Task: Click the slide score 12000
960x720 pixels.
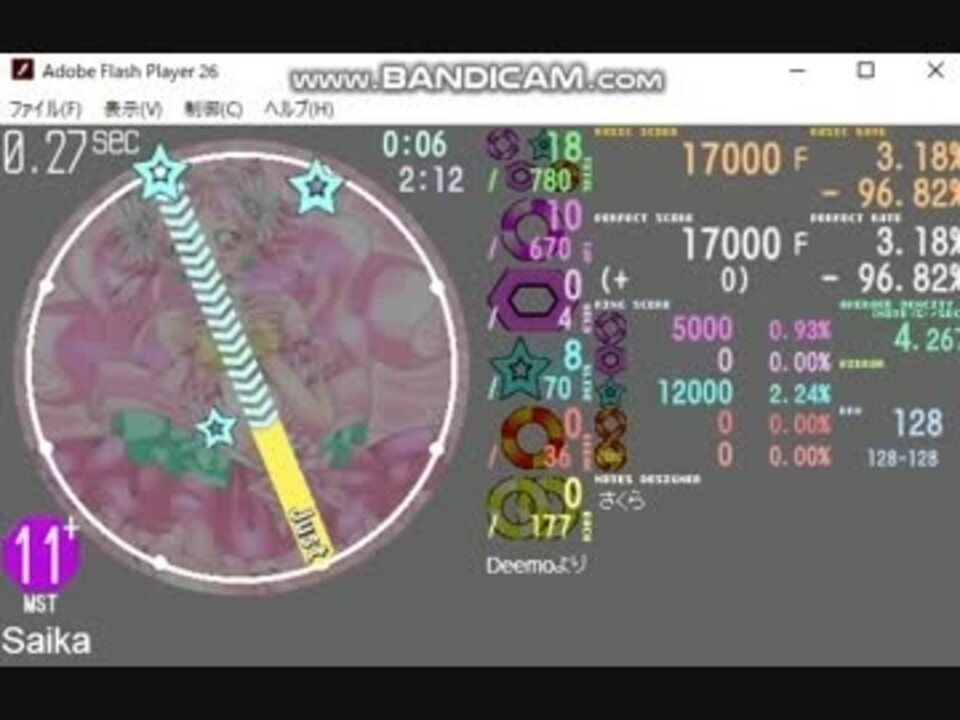Action: pyautogui.click(x=696, y=392)
